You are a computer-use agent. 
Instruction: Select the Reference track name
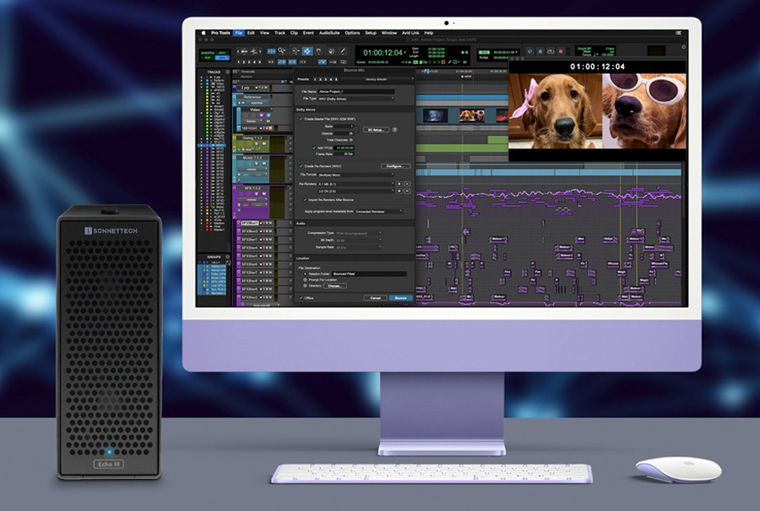click(x=252, y=97)
